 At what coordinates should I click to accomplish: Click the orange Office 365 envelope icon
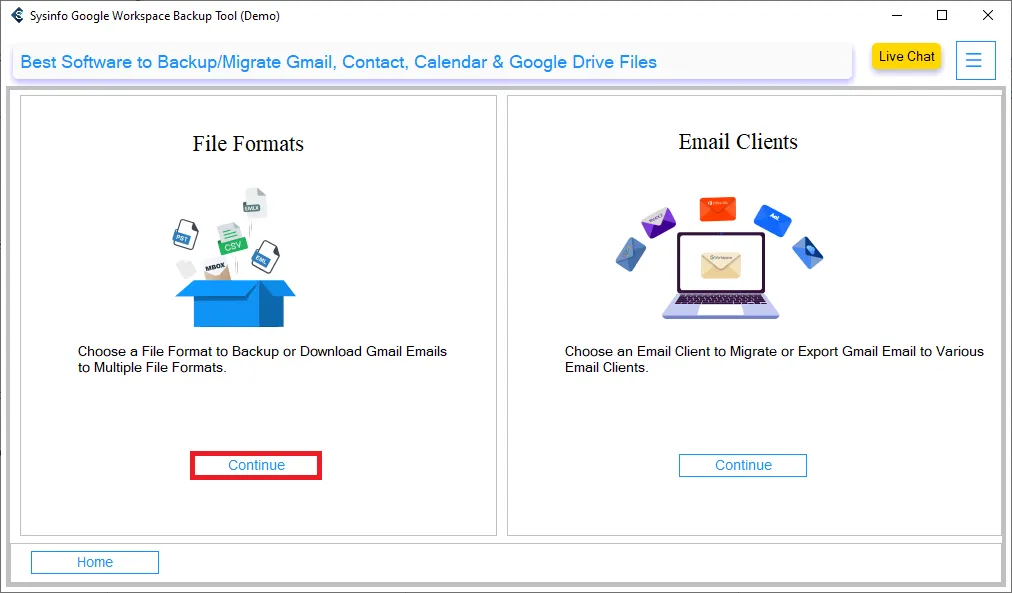tap(718, 208)
